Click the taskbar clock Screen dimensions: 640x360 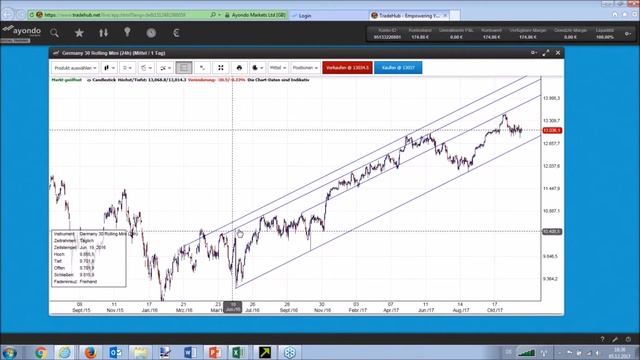point(620,353)
